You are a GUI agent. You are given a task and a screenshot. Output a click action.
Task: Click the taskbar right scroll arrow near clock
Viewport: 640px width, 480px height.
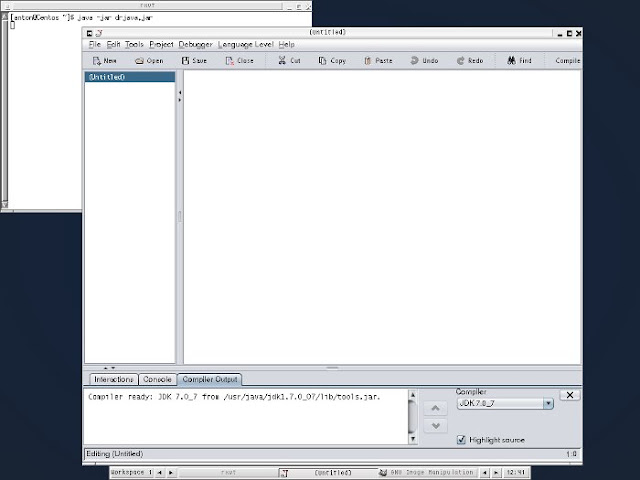pos(496,473)
